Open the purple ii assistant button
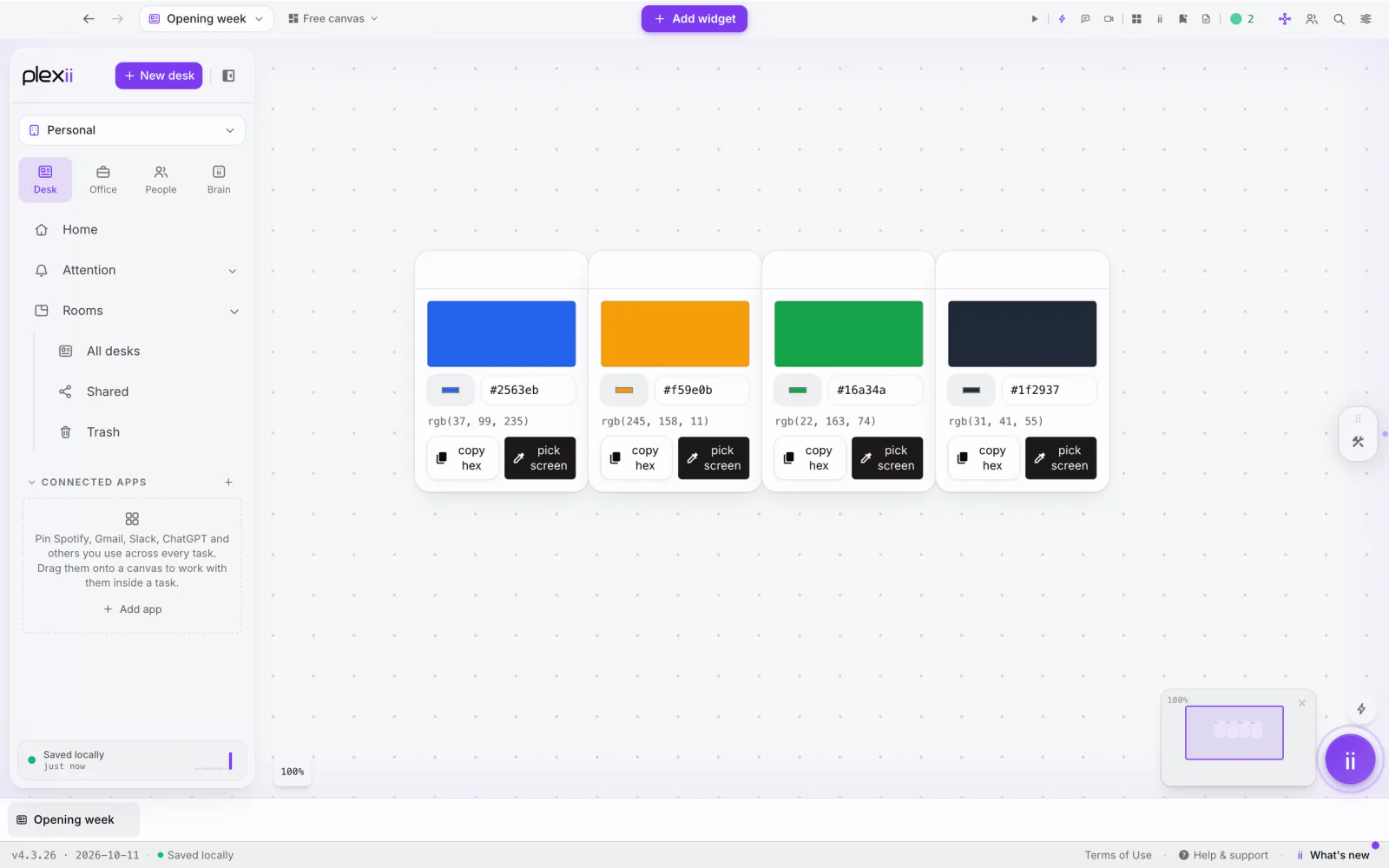 (x=1350, y=760)
